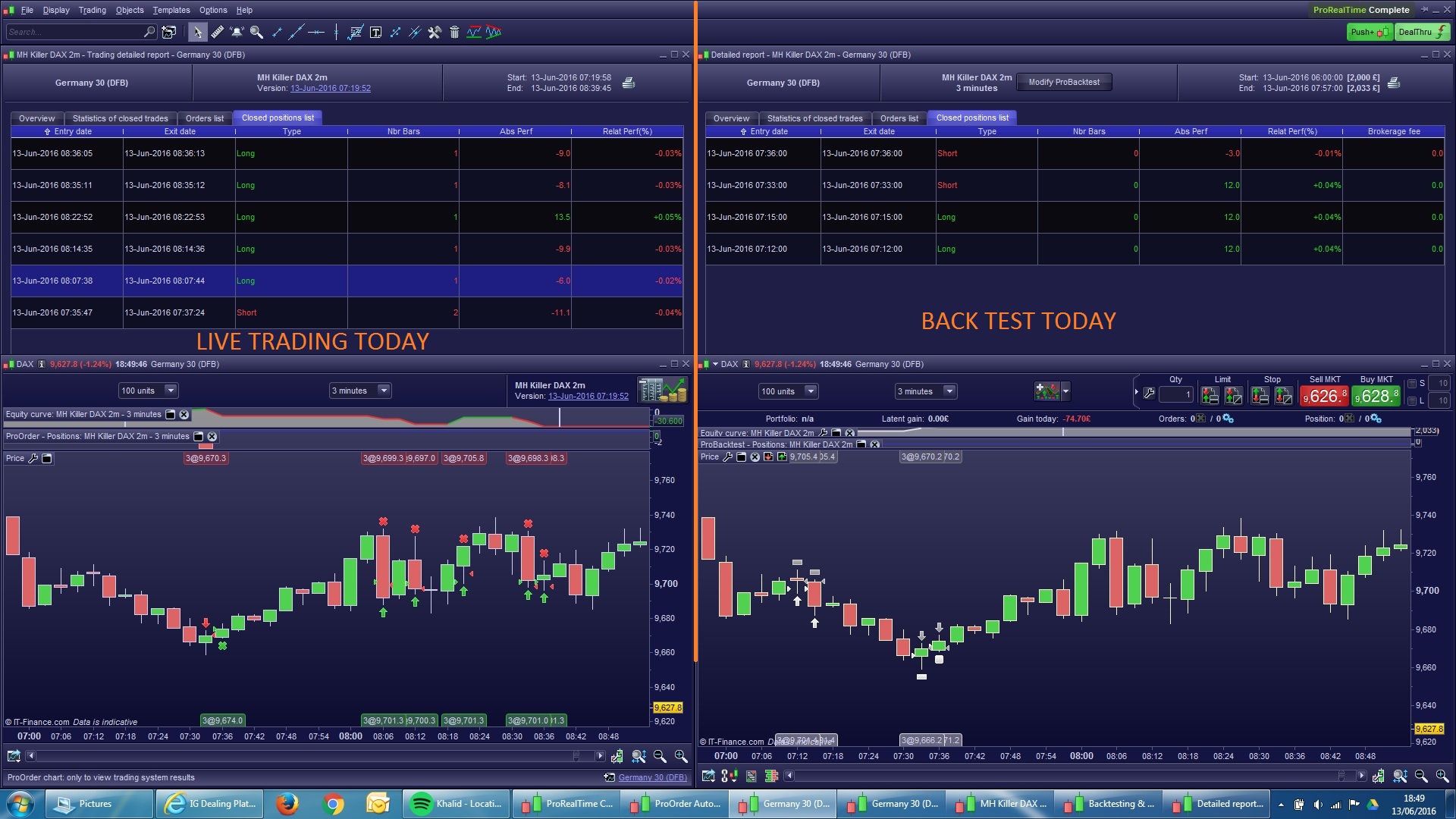Select the horizontal line tool
Viewport: 1456px width, 819px height.
click(316, 32)
